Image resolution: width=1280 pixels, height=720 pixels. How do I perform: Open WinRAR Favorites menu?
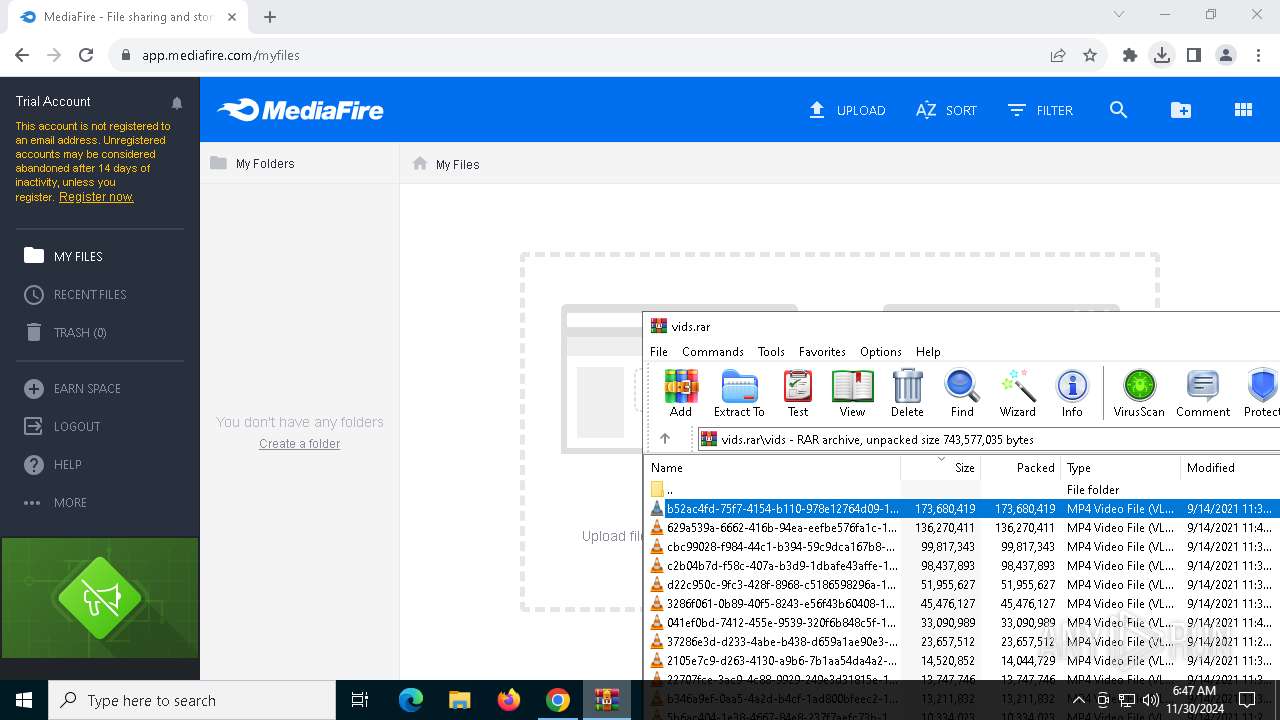click(822, 352)
